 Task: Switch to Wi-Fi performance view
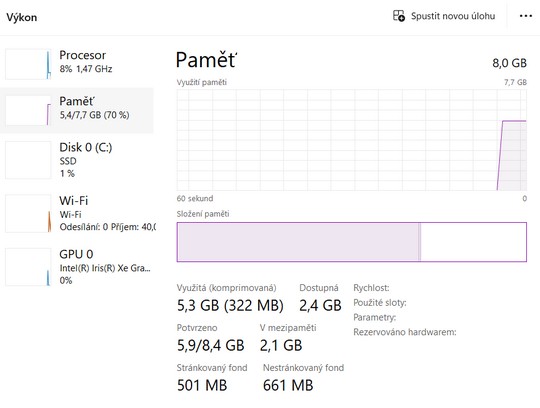tap(77, 213)
